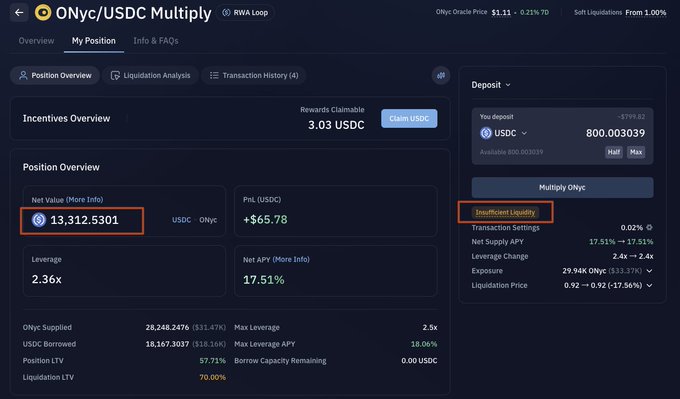The height and width of the screenshot is (399, 680).
Task: Click the Leverage value 2.36x
Action: tap(46, 279)
